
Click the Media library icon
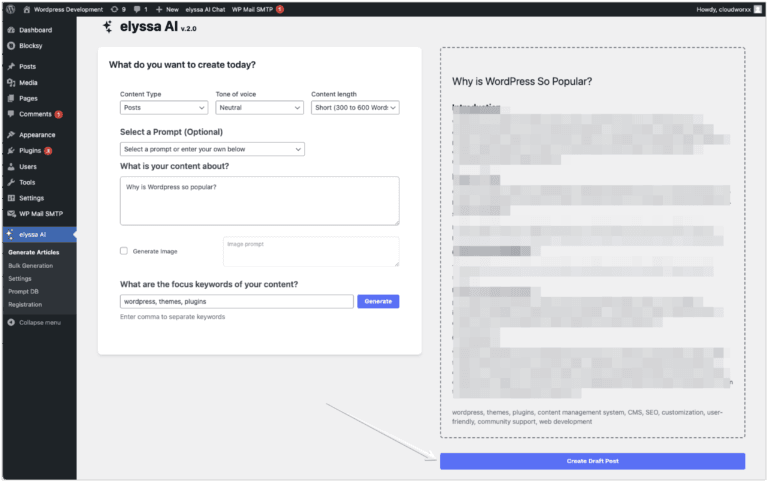coord(11,82)
